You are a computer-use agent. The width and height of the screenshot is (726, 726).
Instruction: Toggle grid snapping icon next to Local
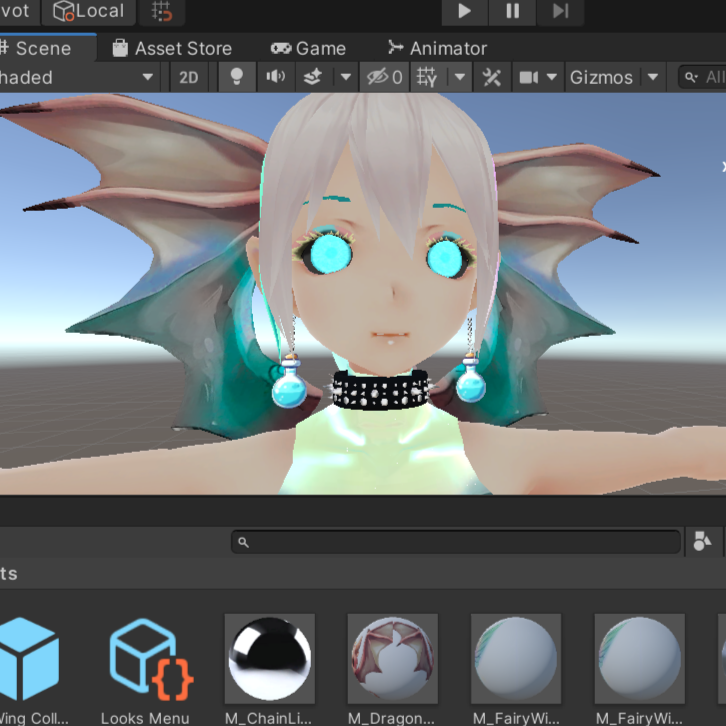[162, 11]
